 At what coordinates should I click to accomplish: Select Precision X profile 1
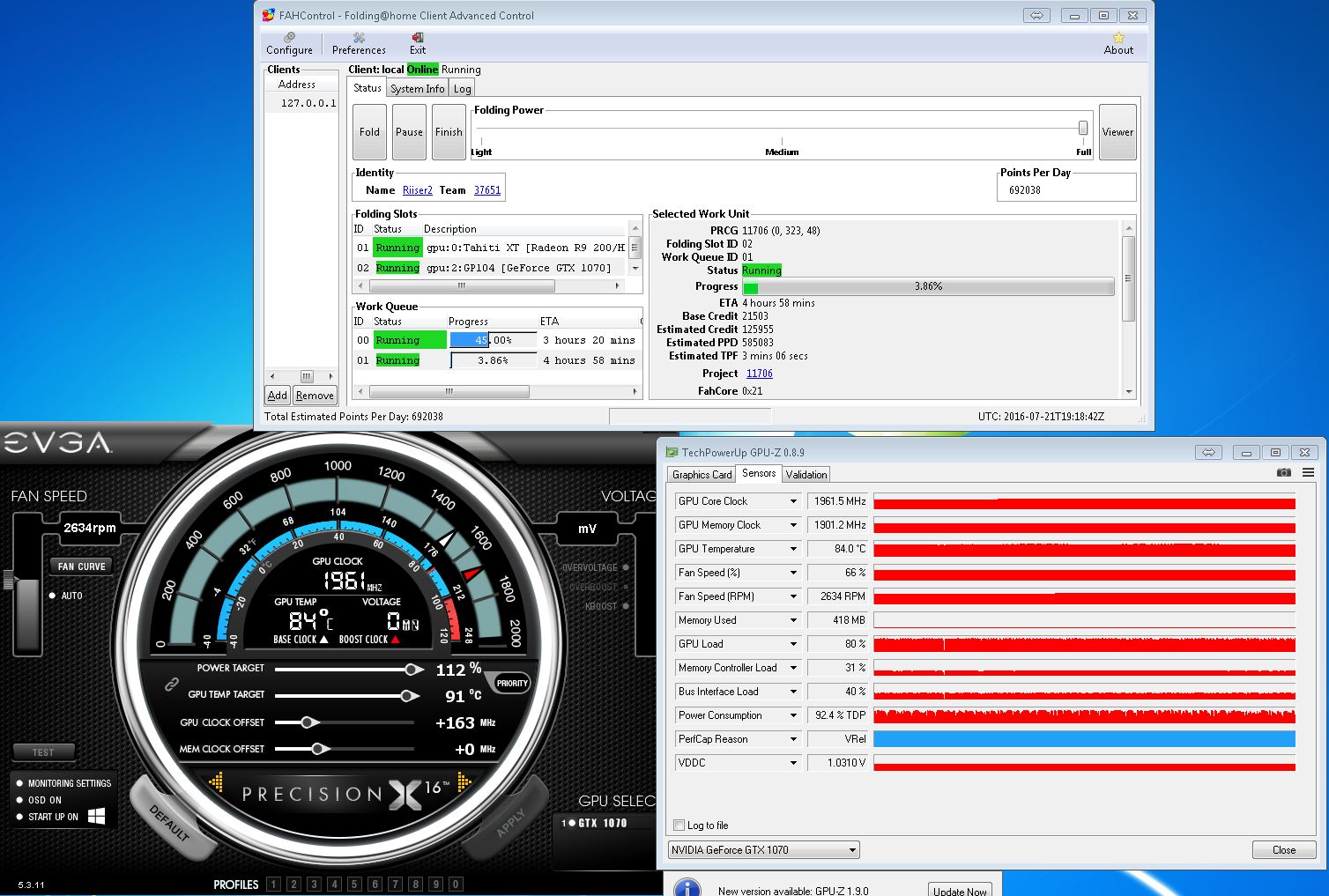(x=274, y=884)
